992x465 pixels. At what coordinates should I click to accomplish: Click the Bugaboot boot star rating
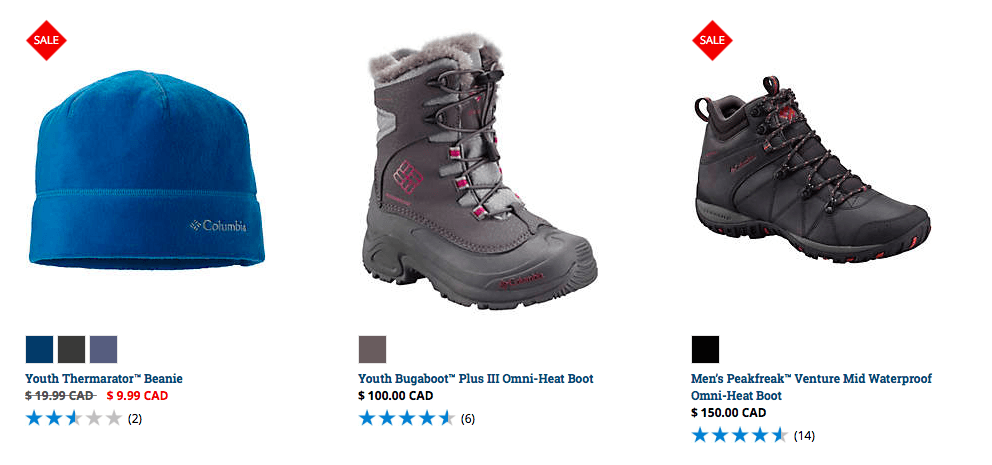(407, 418)
